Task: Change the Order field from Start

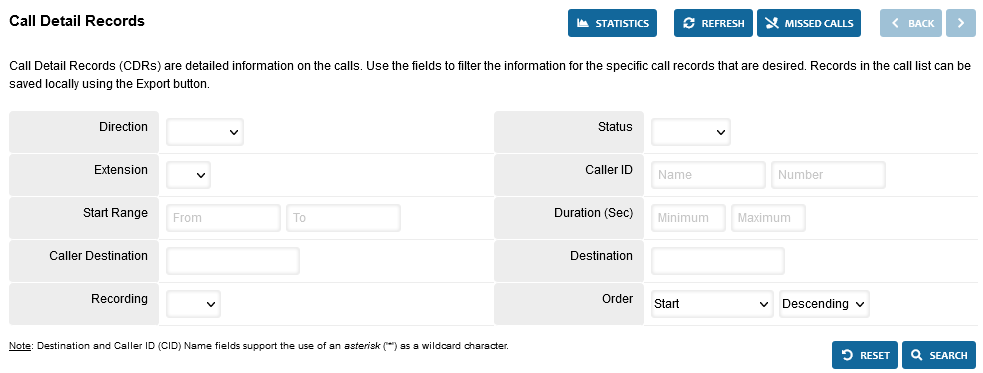Action: [712, 304]
